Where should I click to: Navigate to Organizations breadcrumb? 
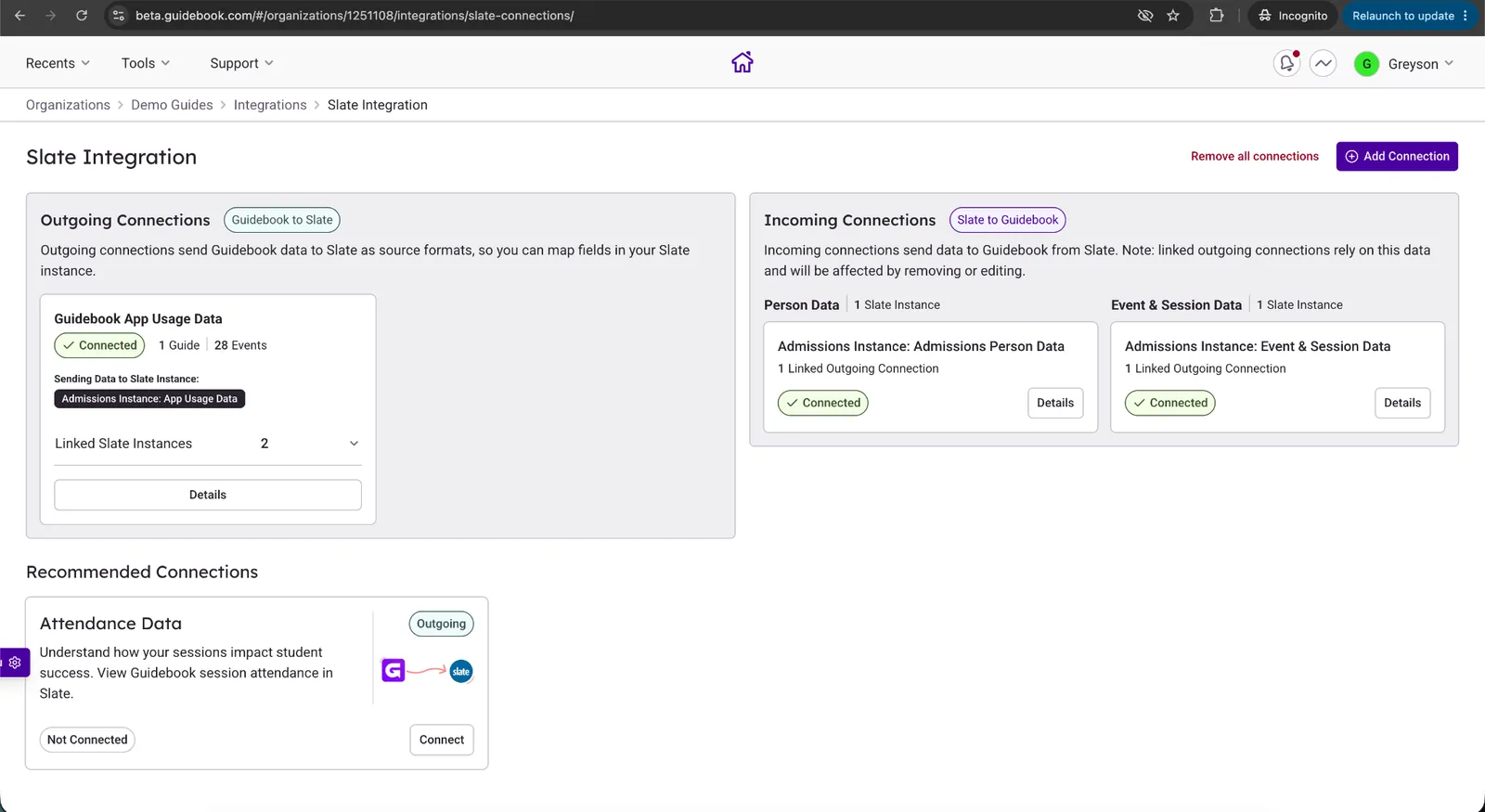[x=68, y=105]
